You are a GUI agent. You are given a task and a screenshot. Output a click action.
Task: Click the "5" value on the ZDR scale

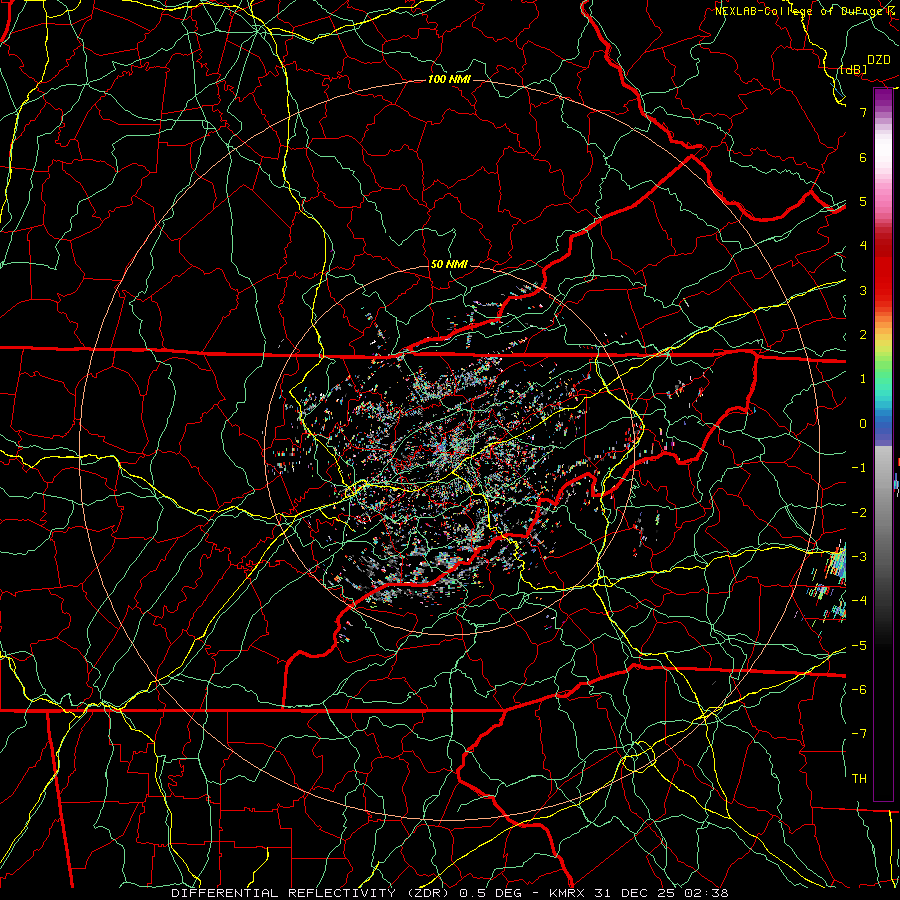point(863,201)
